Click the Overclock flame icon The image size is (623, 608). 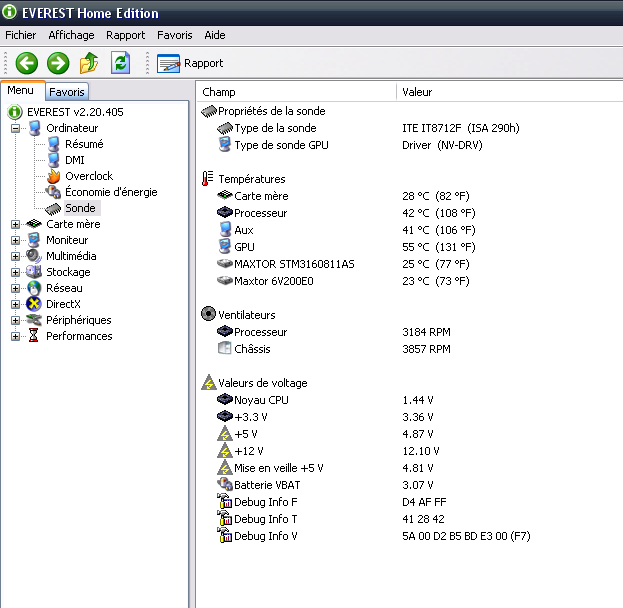click(x=53, y=176)
